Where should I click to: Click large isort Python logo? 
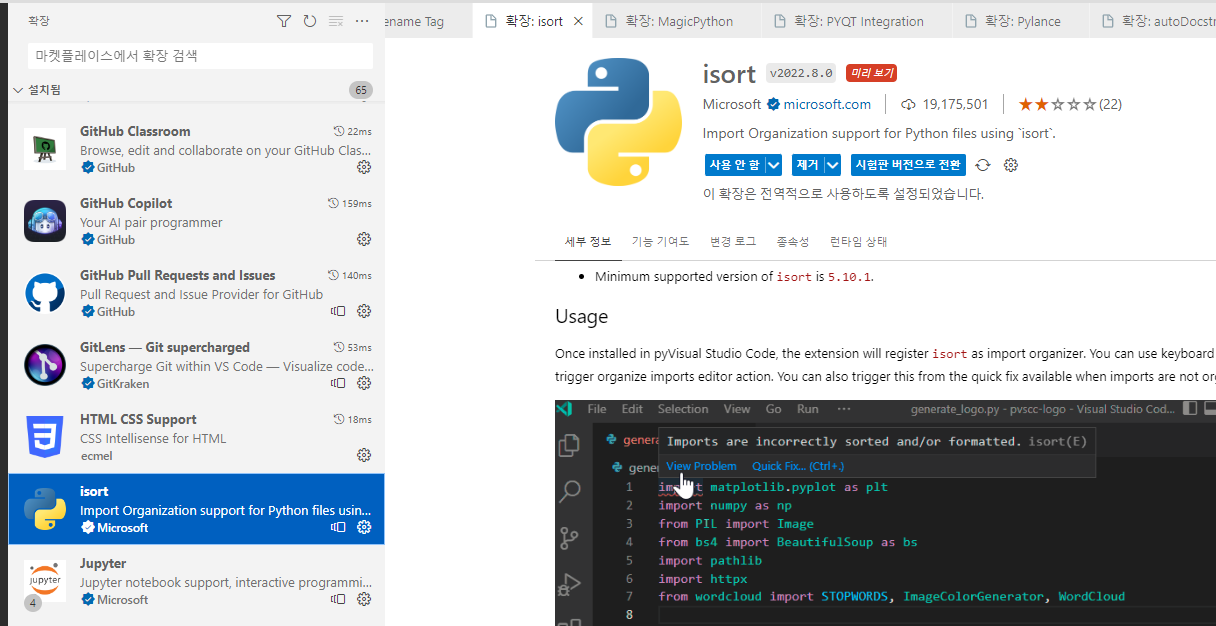coord(618,122)
